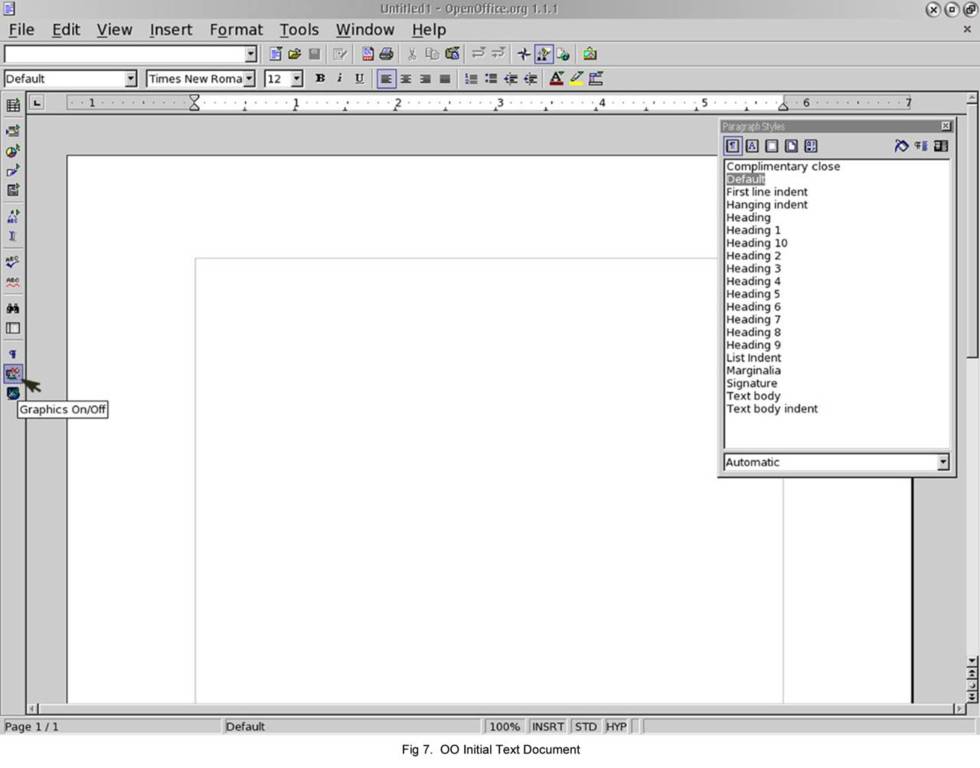Screen dimensions: 980x768
Task: Expand the font size 12 dropdown
Action: pos(298,79)
